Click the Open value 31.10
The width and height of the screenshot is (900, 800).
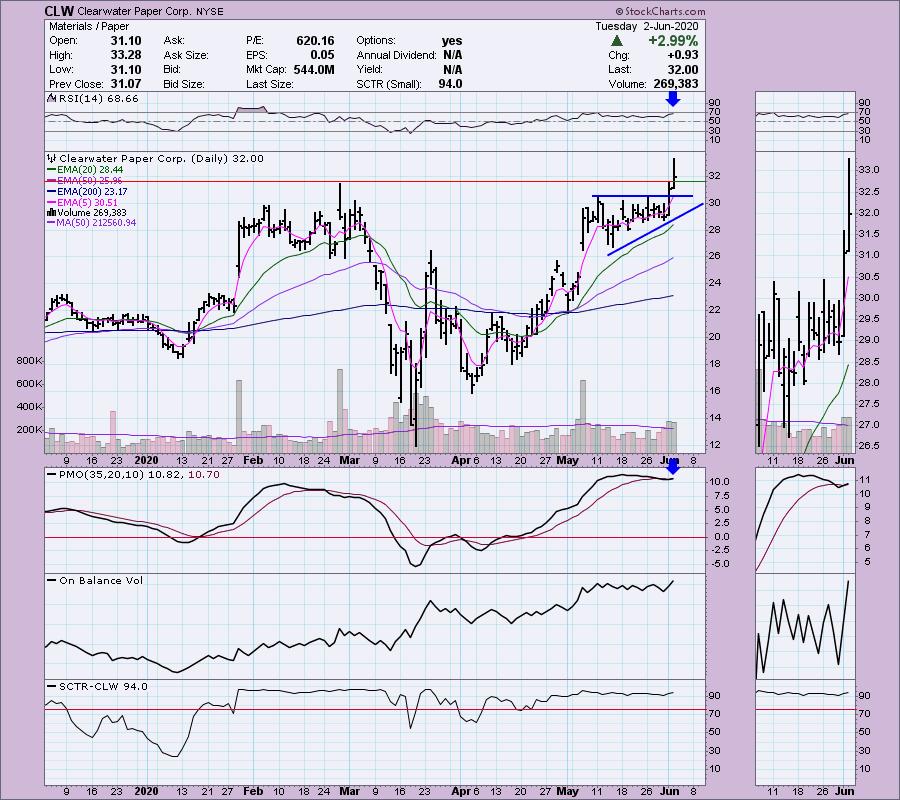pos(126,41)
